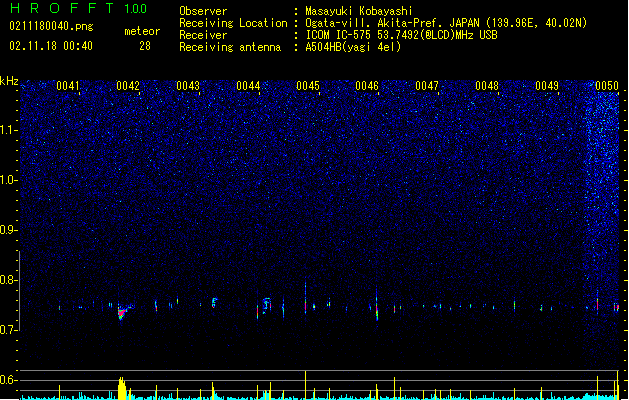This screenshot has width=629, height=400.
Task: Click the 'meteor' count label
Action: pos(142,31)
